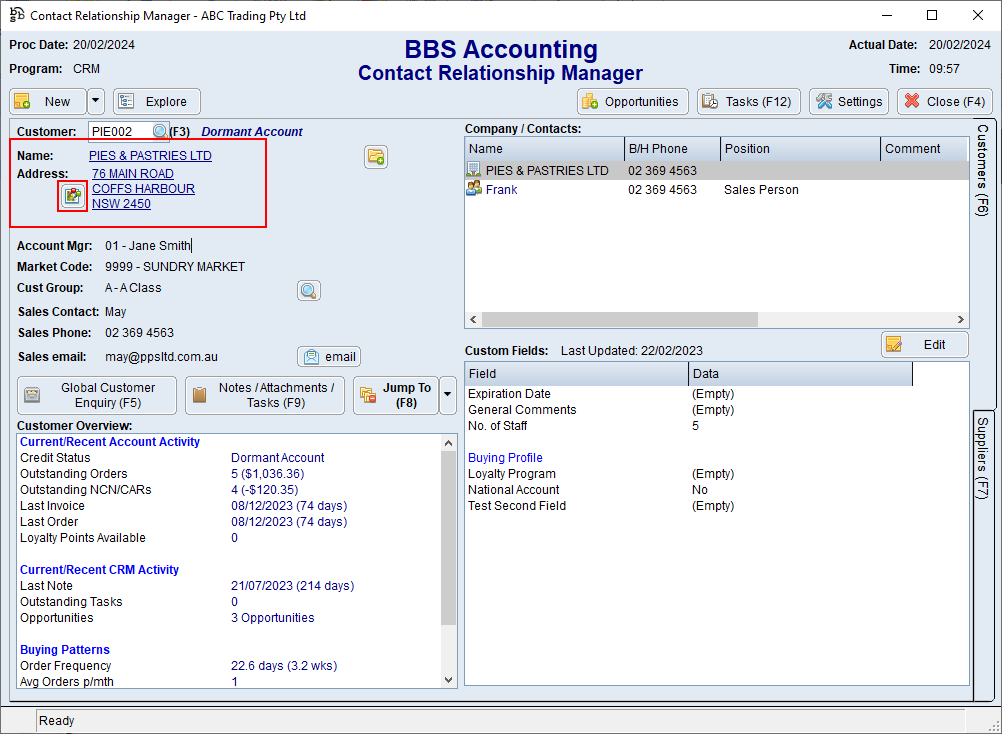Expand the Jump To dropdown arrow
This screenshot has height=734, width=1002.
point(447,396)
